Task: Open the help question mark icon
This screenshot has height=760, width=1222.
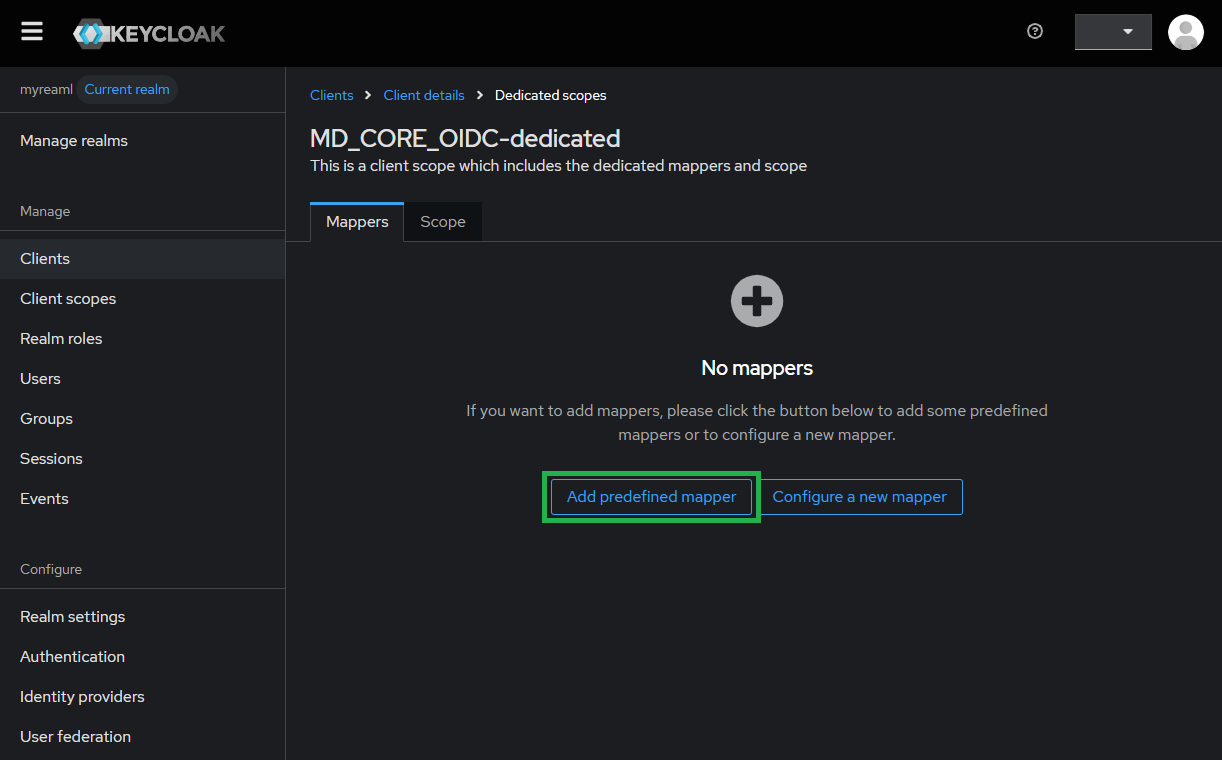Action: pos(1035,32)
